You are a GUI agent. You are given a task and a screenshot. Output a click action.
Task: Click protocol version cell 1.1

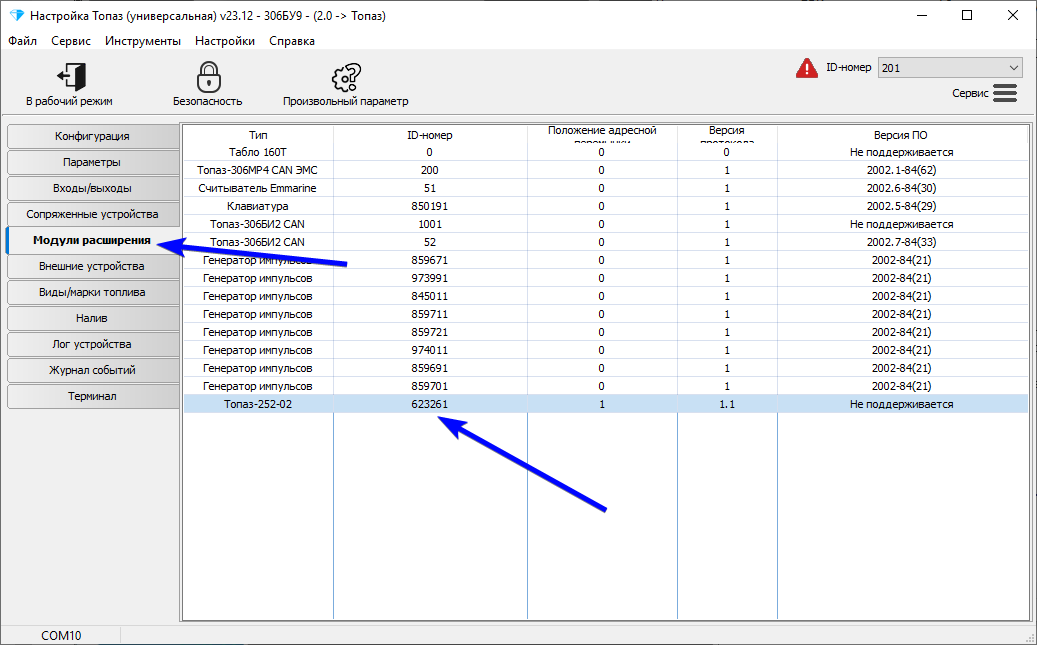[727, 404]
